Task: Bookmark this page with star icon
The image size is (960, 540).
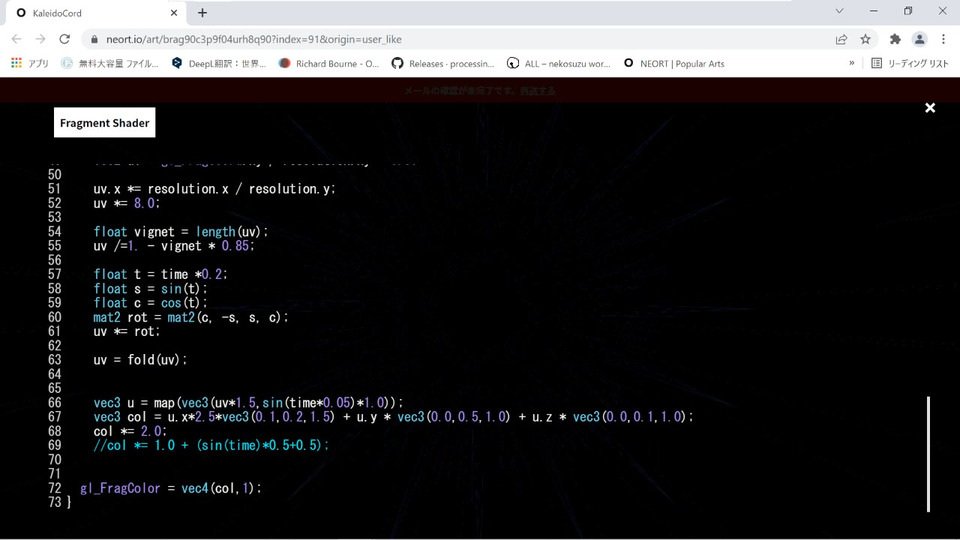Action: point(865,39)
